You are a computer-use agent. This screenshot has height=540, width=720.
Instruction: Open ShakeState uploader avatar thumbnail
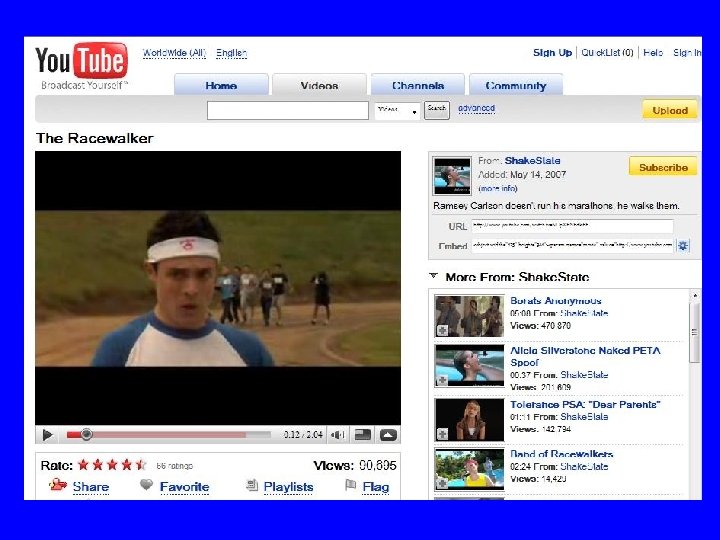[452, 176]
